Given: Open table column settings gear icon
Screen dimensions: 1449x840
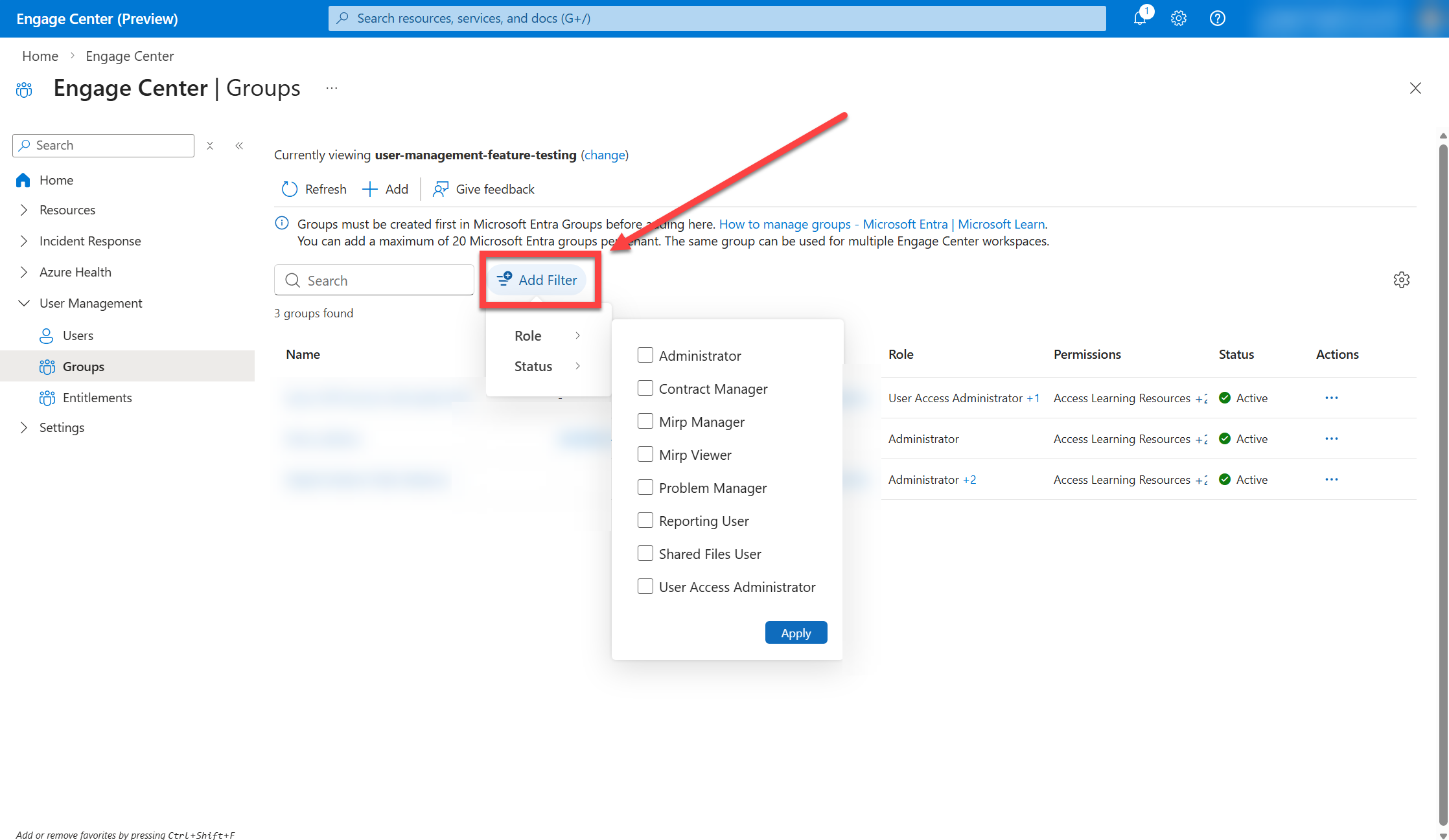Looking at the screenshot, I should (x=1402, y=280).
